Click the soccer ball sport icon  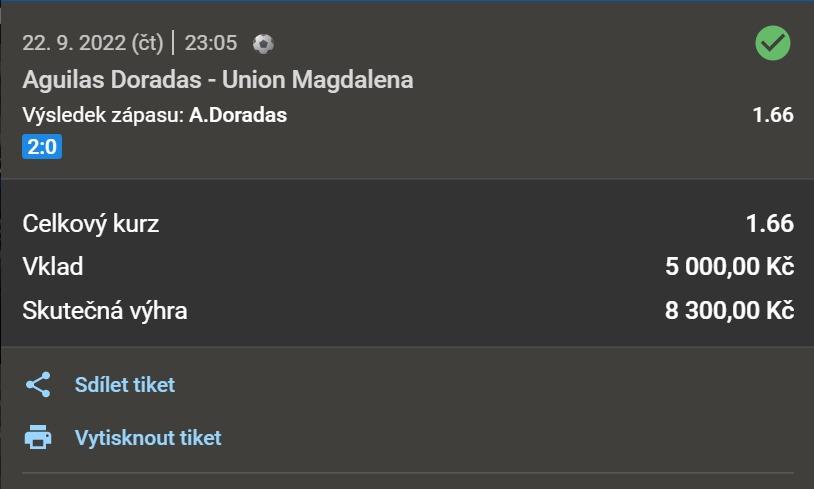coord(263,43)
